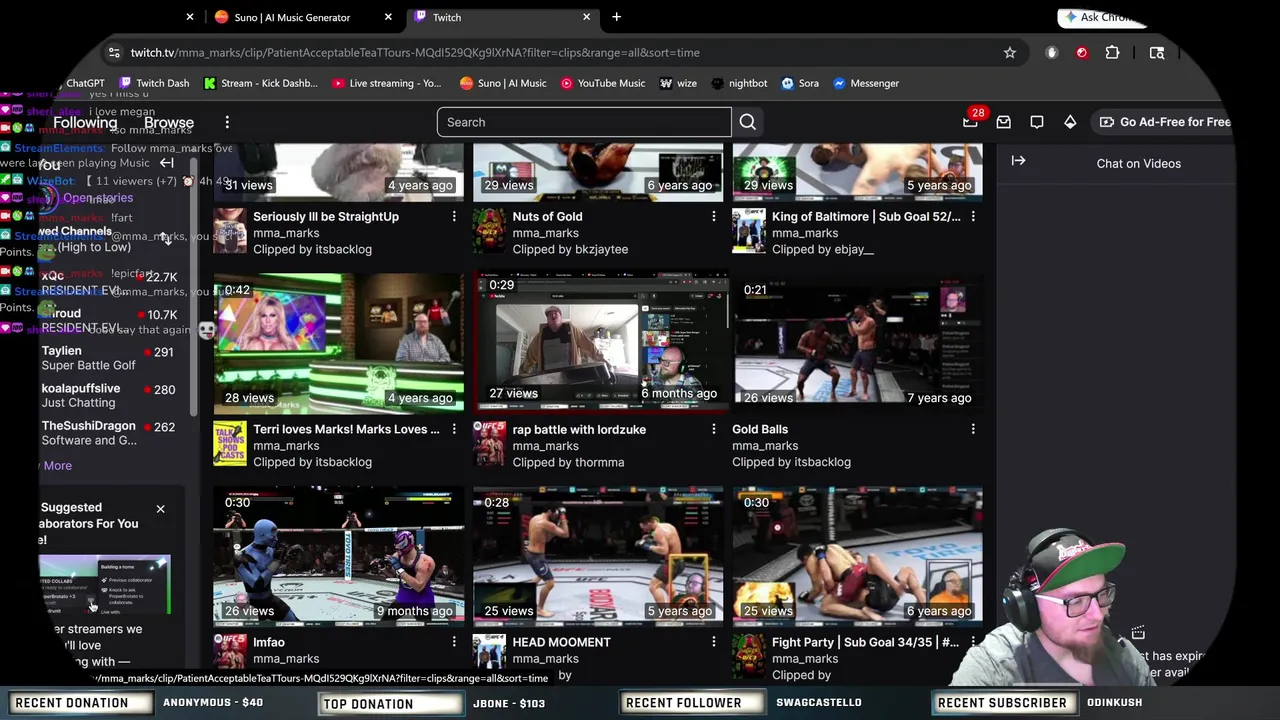The image size is (1280, 720).
Task: View site information icon in address bar
Action: point(114,53)
